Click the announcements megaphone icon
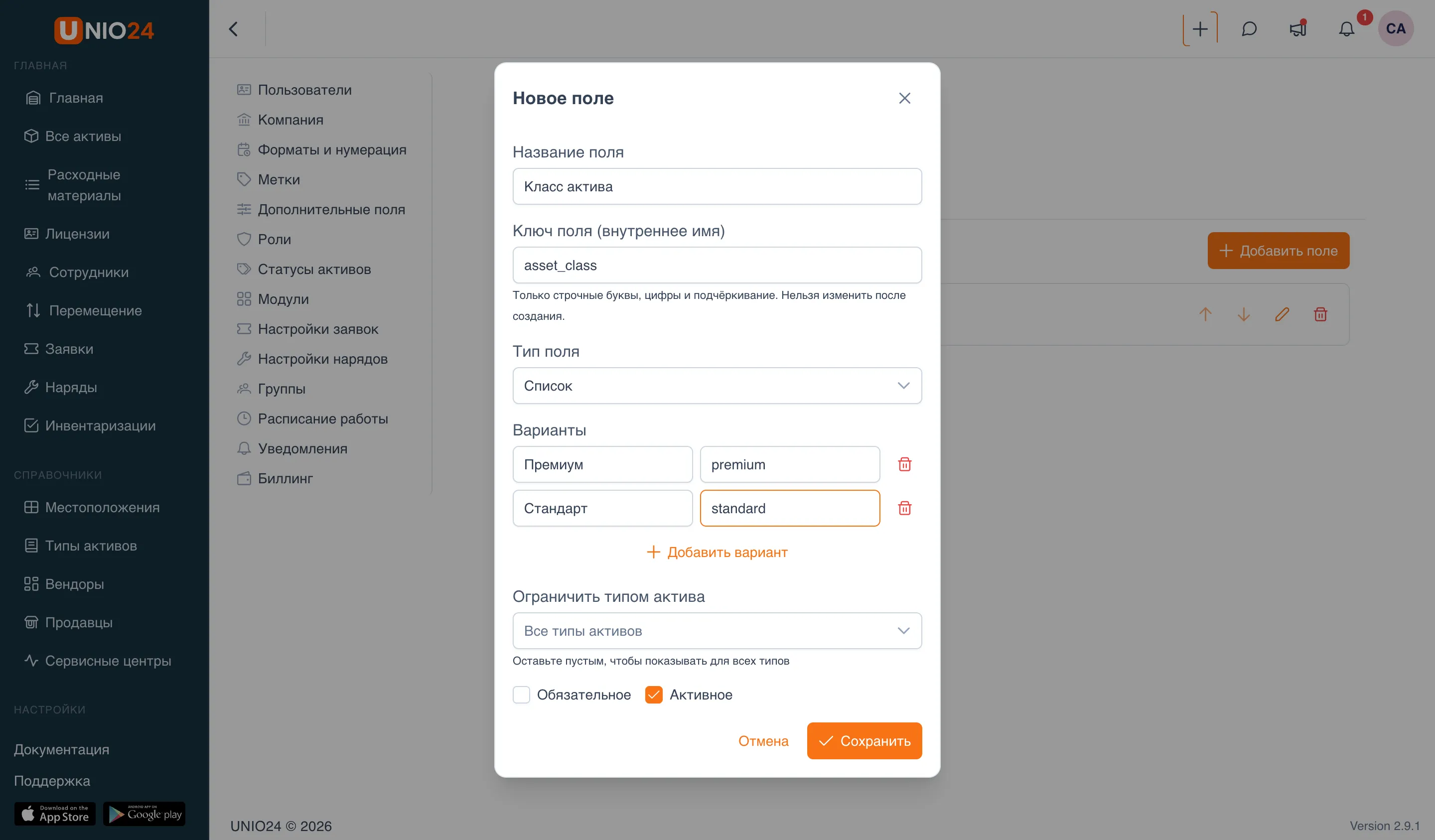The image size is (1435, 840). pyautogui.click(x=1298, y=28)
